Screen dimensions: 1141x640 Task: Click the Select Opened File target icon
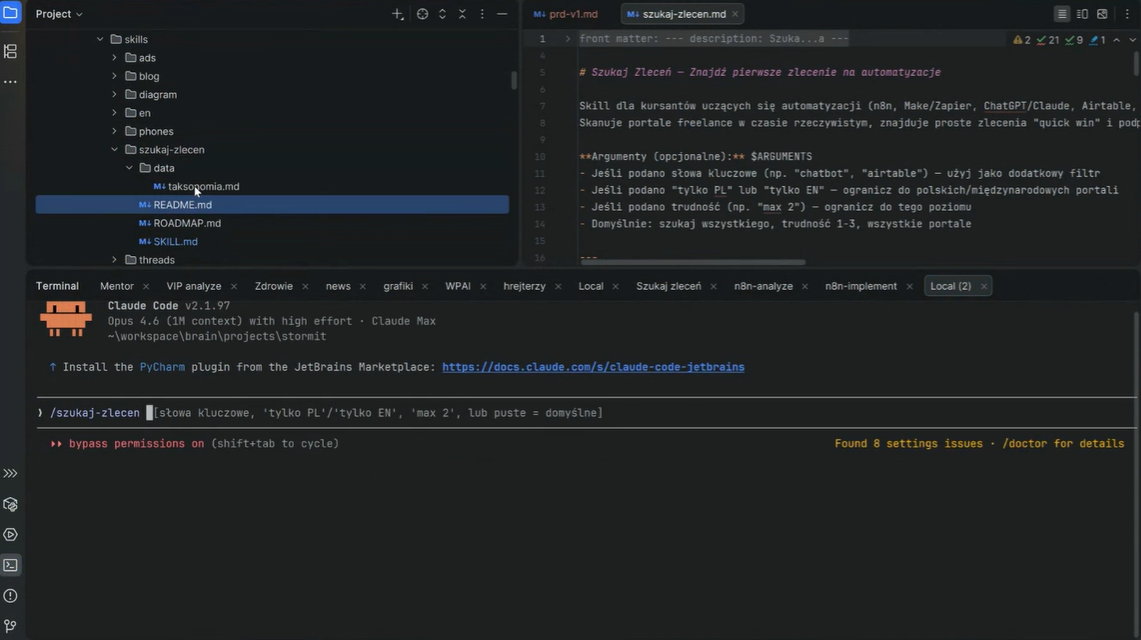pos(422,14)
